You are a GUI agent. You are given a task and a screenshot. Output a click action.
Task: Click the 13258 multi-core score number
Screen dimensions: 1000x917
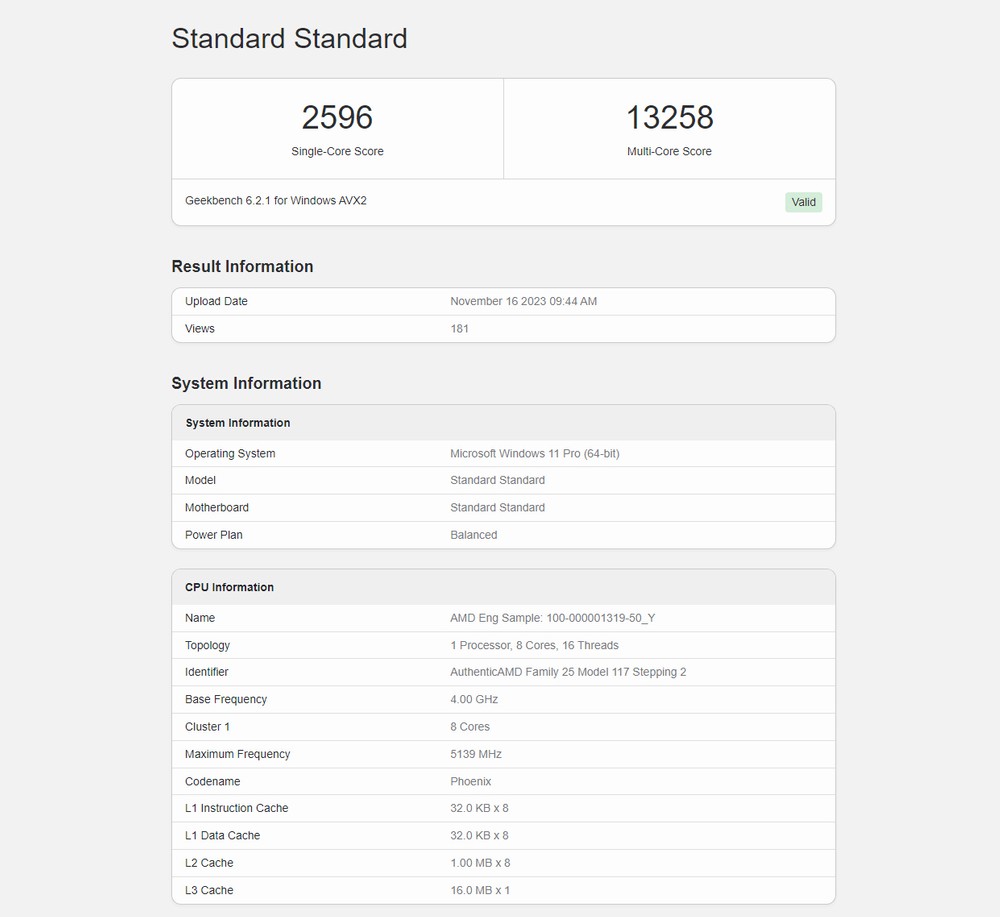click(x=669, y=118)
